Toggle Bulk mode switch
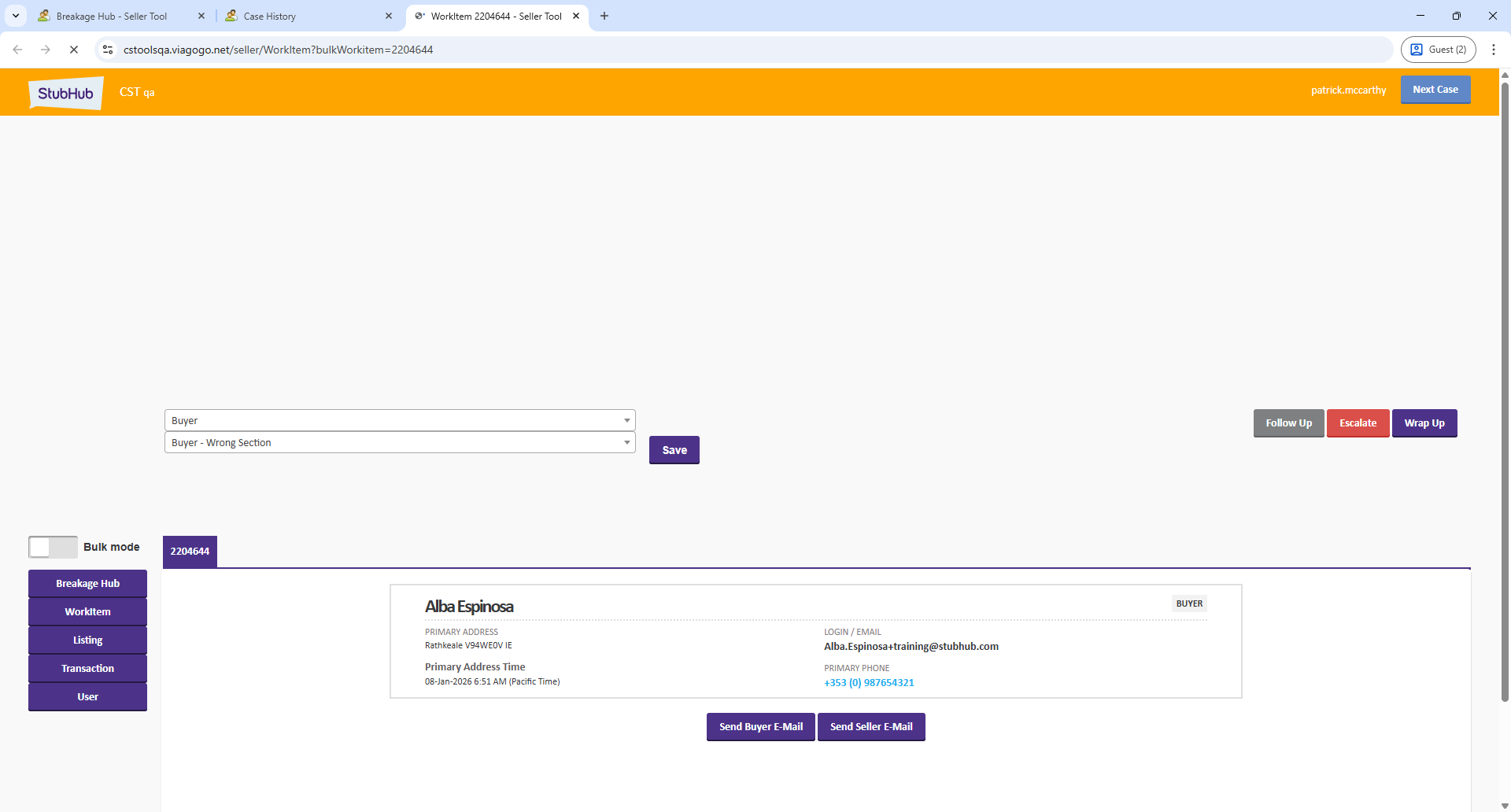Image resolution: width=1511 pixels, height=812 pixels. click(x=53, y=547)
